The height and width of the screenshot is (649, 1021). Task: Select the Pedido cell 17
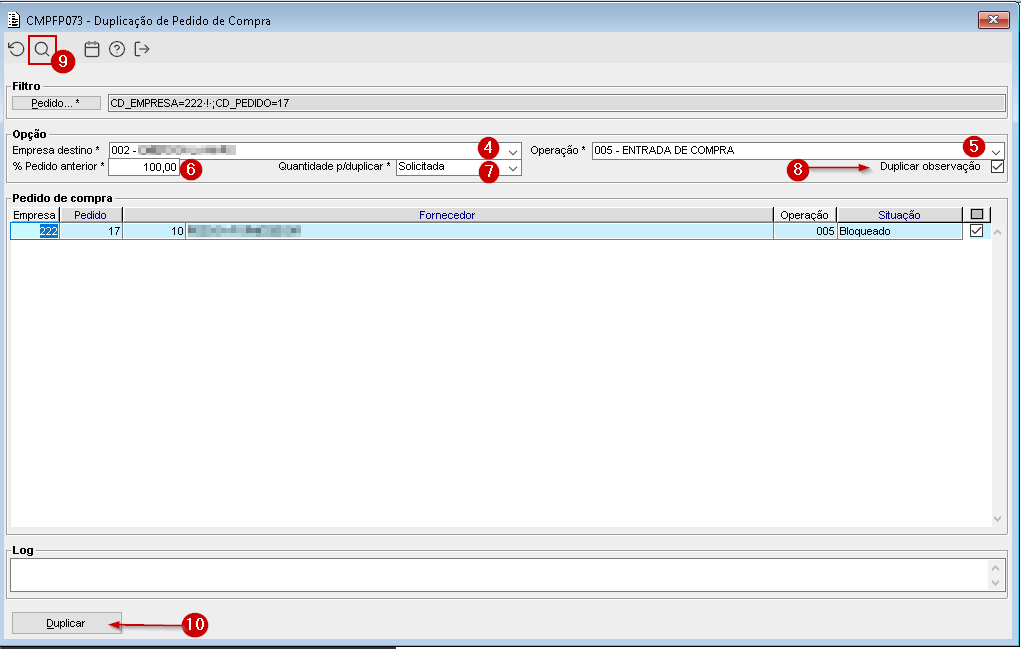click(x=91, y=231)
